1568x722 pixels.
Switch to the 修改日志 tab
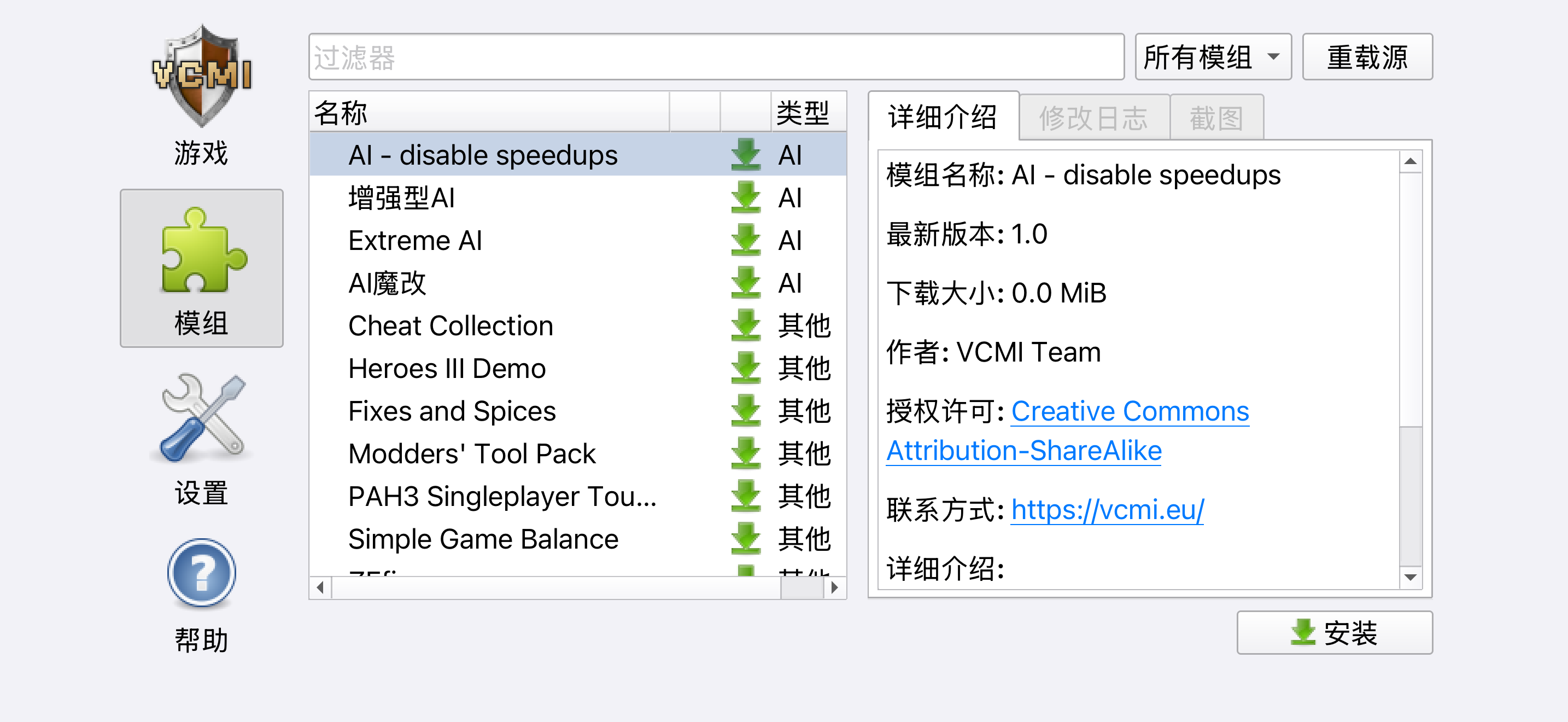1093,118
